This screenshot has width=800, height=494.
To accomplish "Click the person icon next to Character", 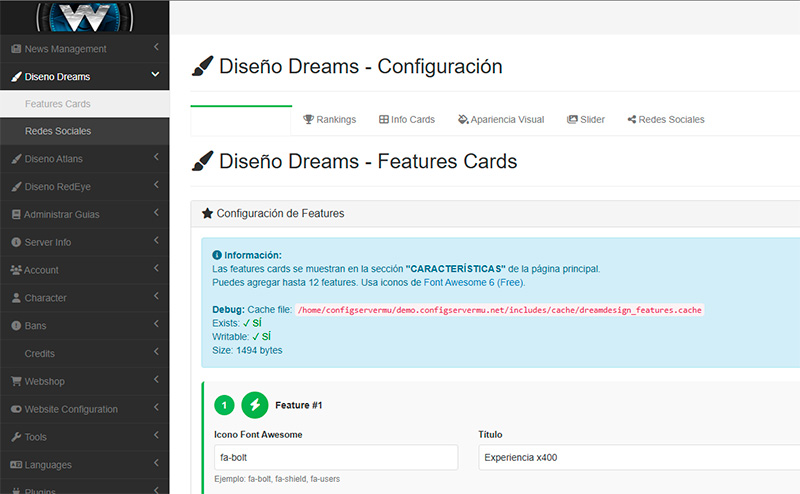I will click(x=16, y=298).
